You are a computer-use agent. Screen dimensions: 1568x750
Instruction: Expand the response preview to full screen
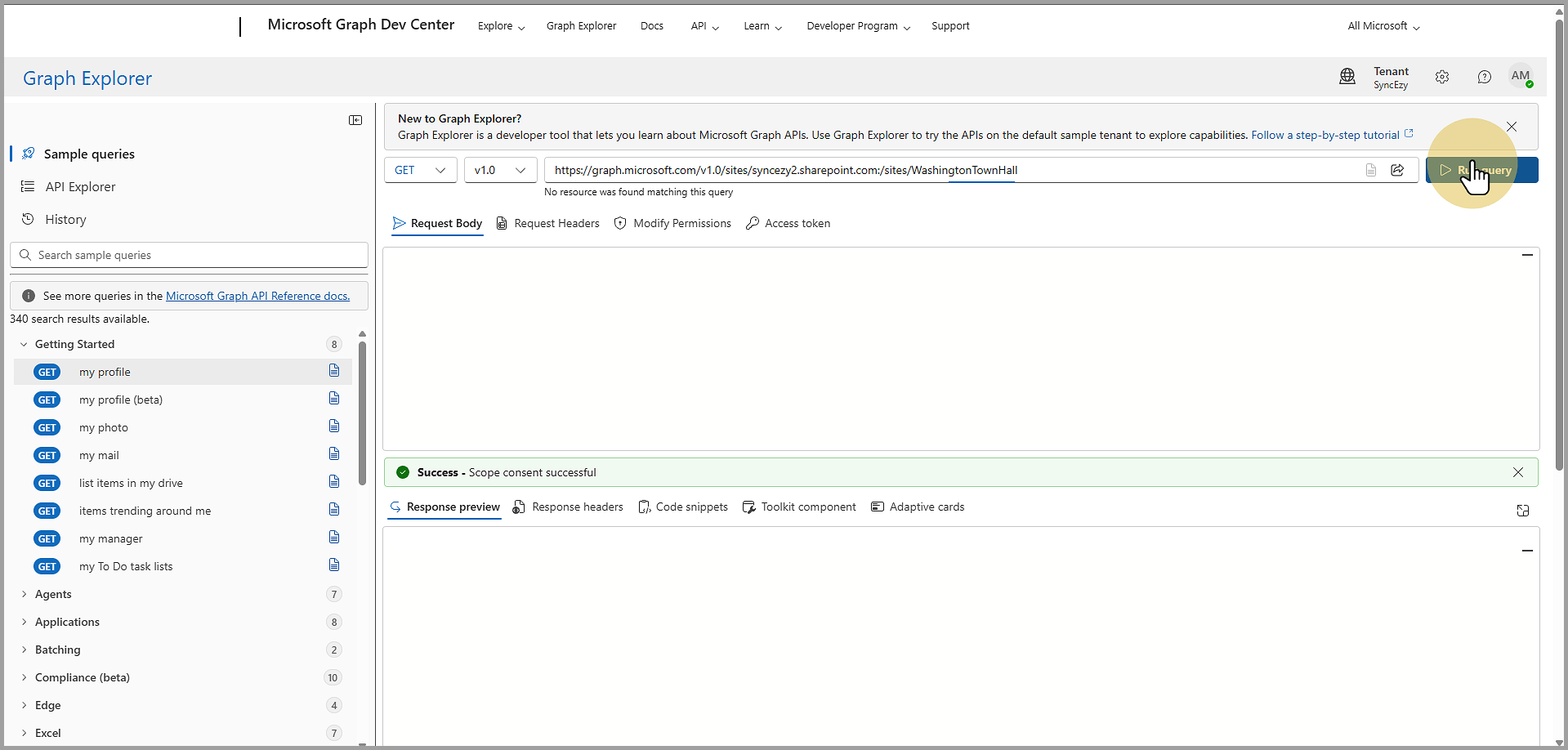pos(1523,510)
